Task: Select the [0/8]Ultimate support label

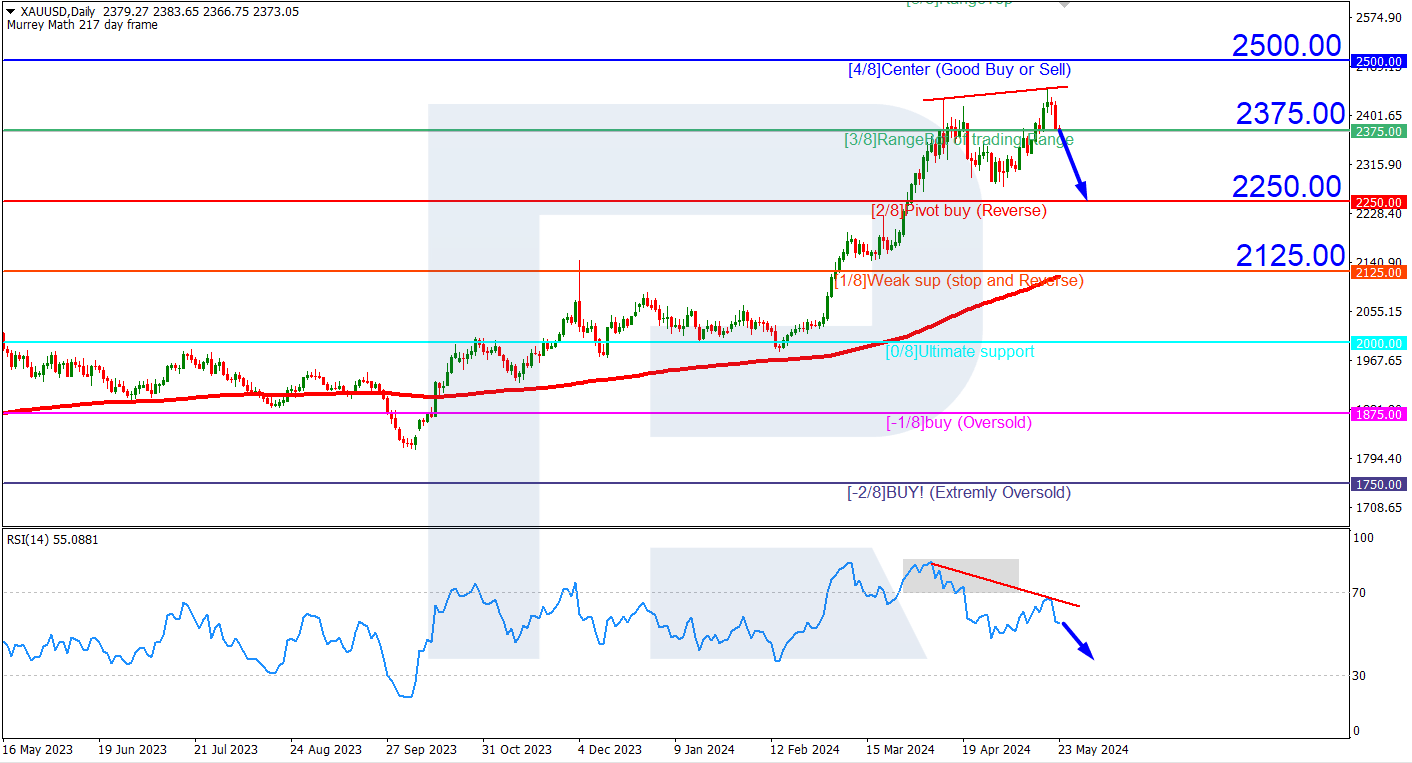Action: (960, 352)
